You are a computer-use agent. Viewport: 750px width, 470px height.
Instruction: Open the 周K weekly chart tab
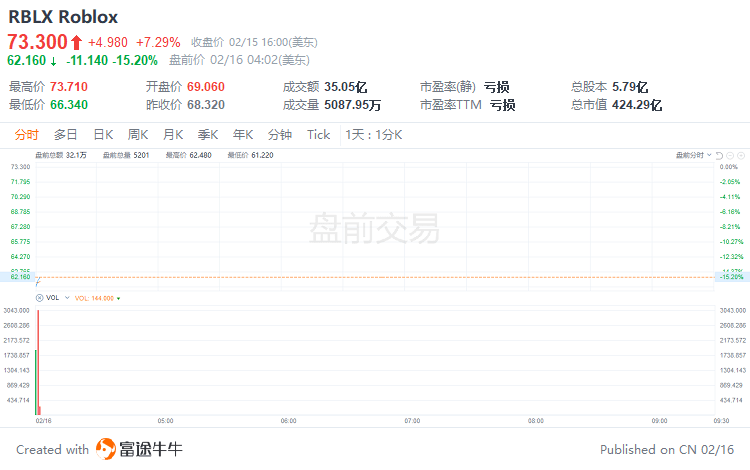point(138,135)
